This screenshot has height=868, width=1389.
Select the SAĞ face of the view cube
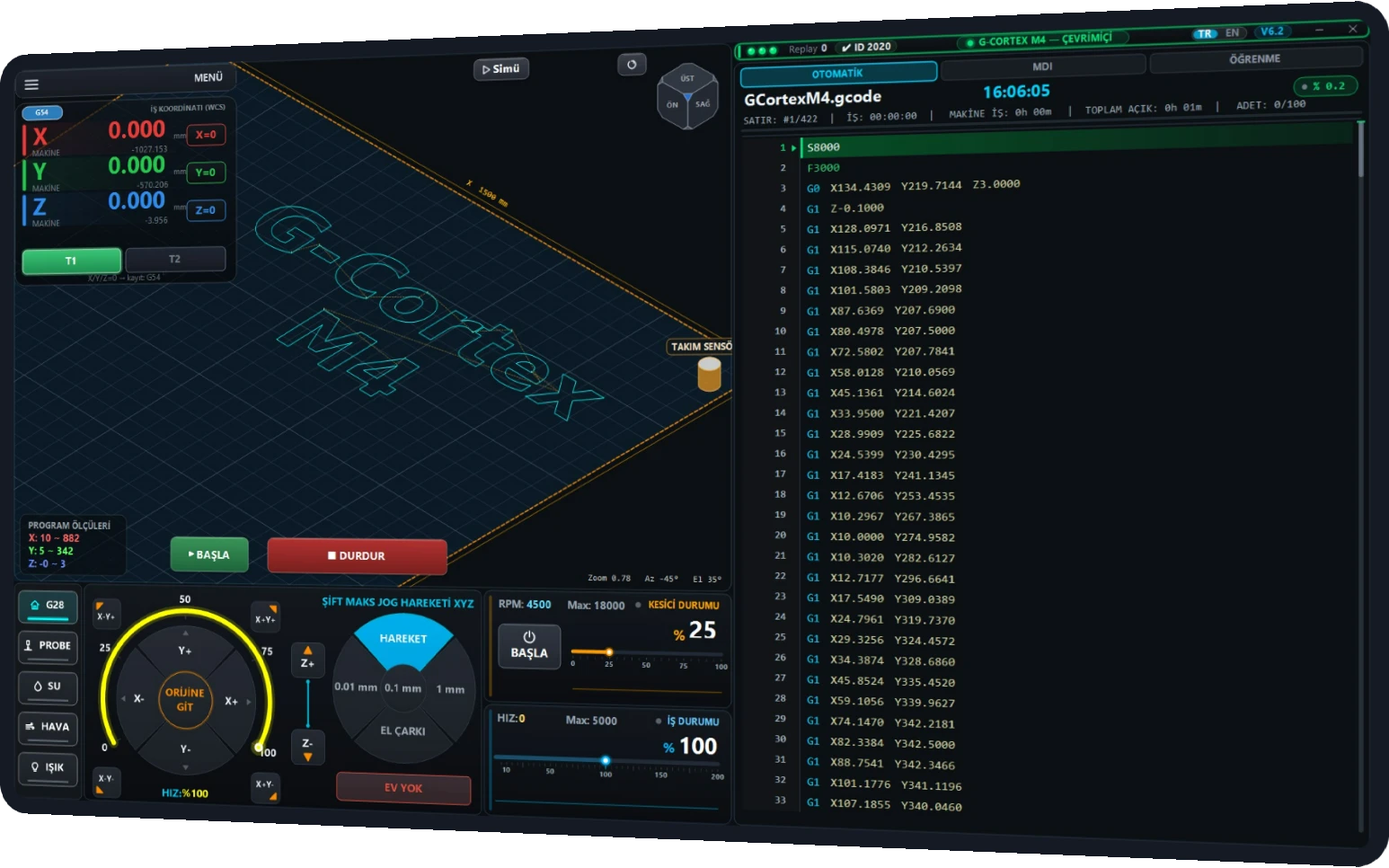tap(703, 104)
